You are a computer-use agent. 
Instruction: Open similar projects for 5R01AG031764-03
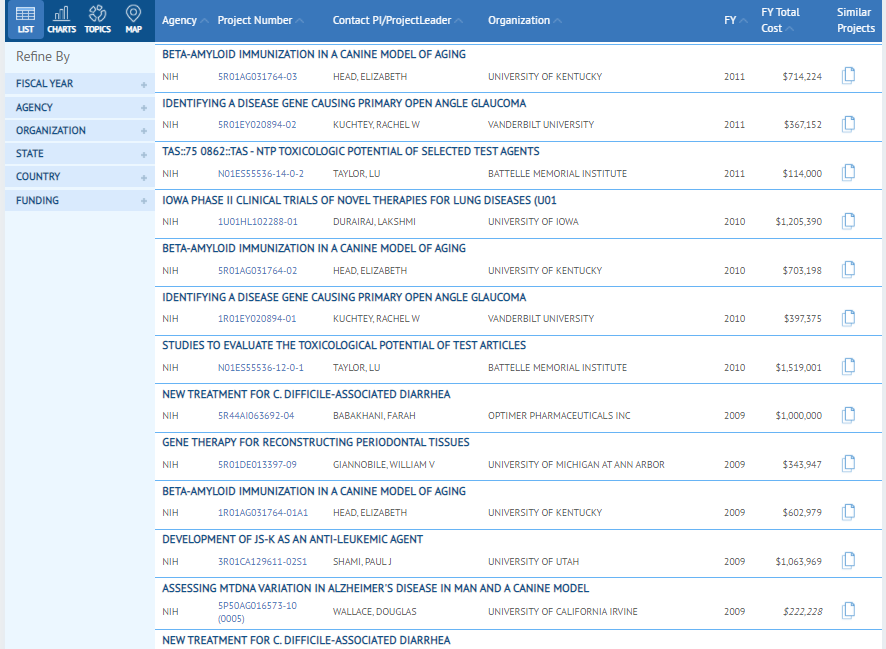pos(848,75)
